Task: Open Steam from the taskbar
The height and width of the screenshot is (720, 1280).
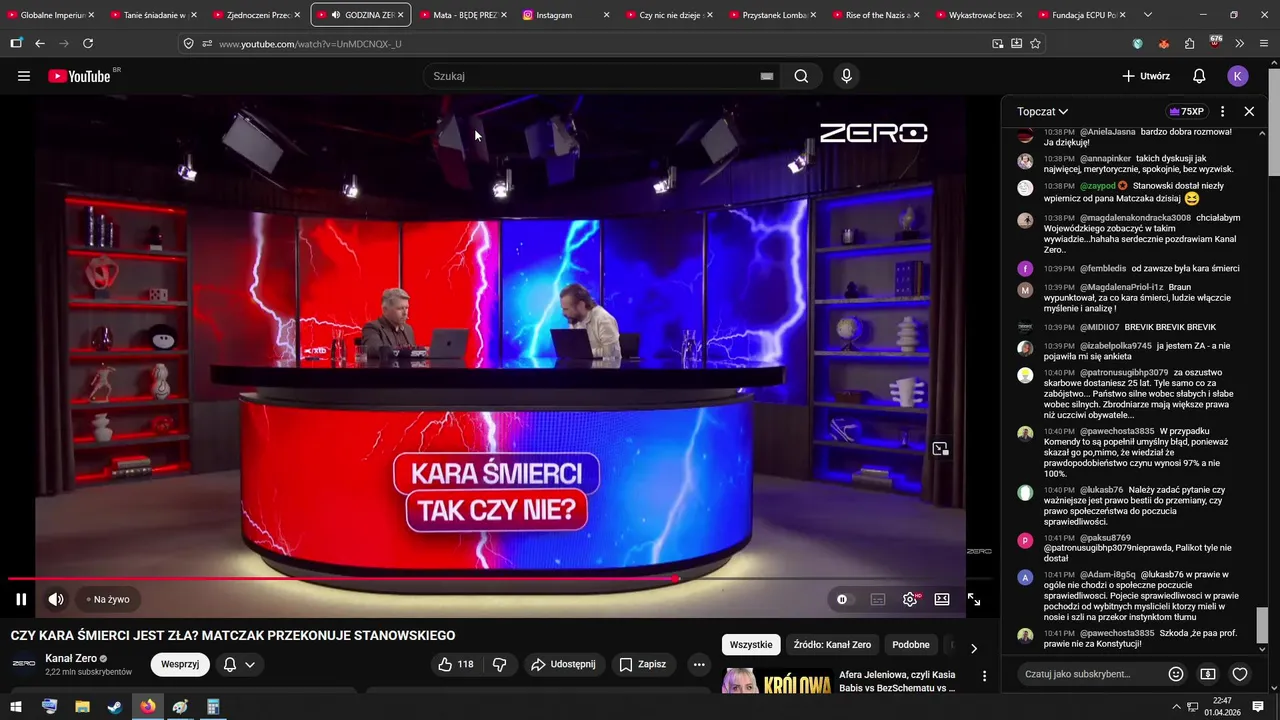Action: click(115, 706)
